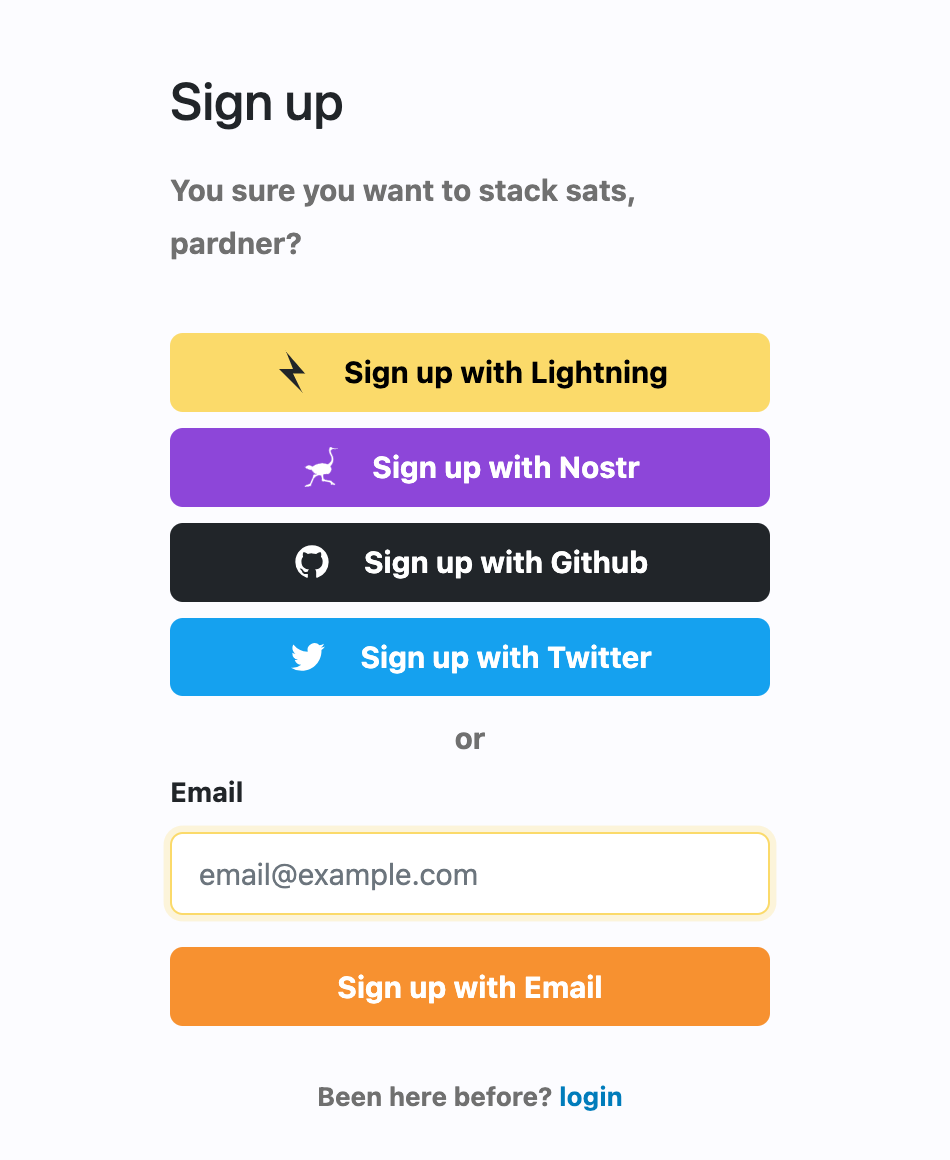The height and width of the screenshot is (1160, 950).
Task: Focus the Email address input field
Action: pos(470,874)
